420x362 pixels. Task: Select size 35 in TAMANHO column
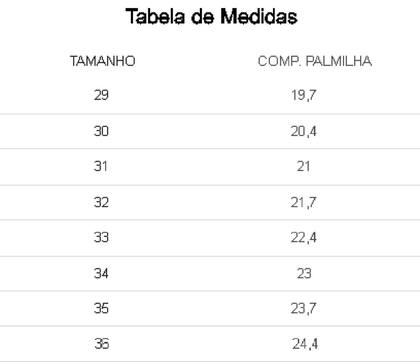[x=101, y=308]
